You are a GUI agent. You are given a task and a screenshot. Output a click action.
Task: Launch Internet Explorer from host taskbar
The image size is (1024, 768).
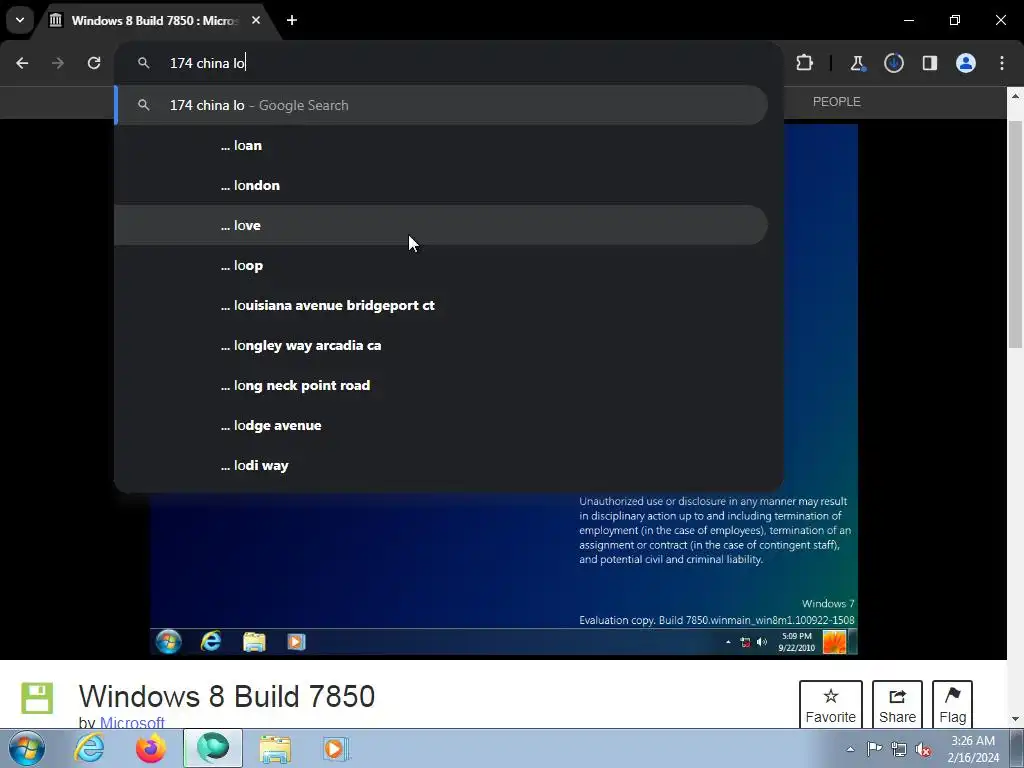pyautogui.click(x=89, y=748)
